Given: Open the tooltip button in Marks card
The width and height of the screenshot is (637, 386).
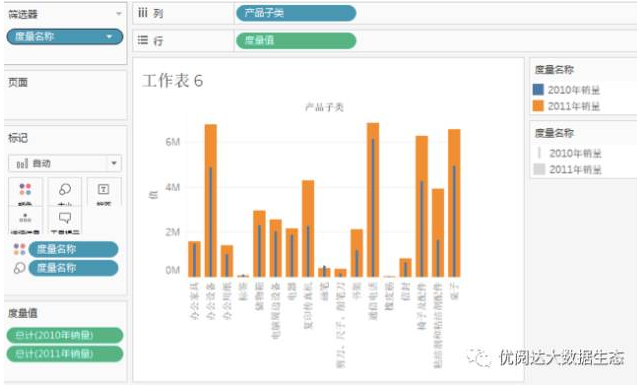Looking at the screenshot, I should pos(65,221).
